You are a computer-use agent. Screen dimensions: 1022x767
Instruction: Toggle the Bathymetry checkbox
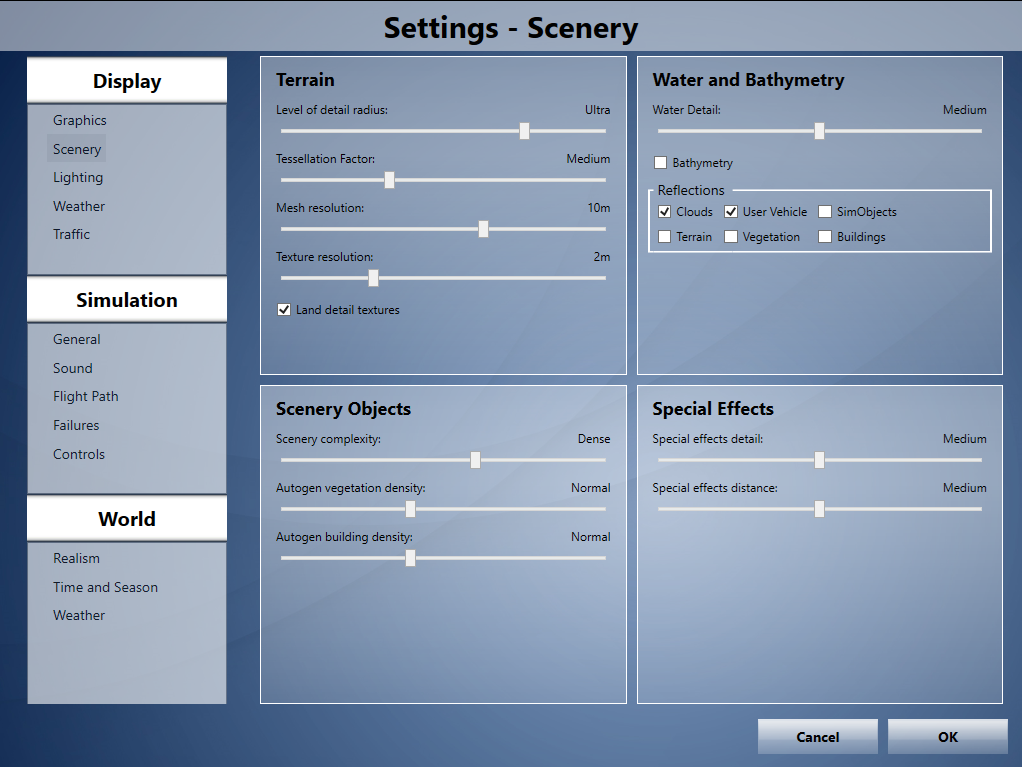click(x=660, y=162)
